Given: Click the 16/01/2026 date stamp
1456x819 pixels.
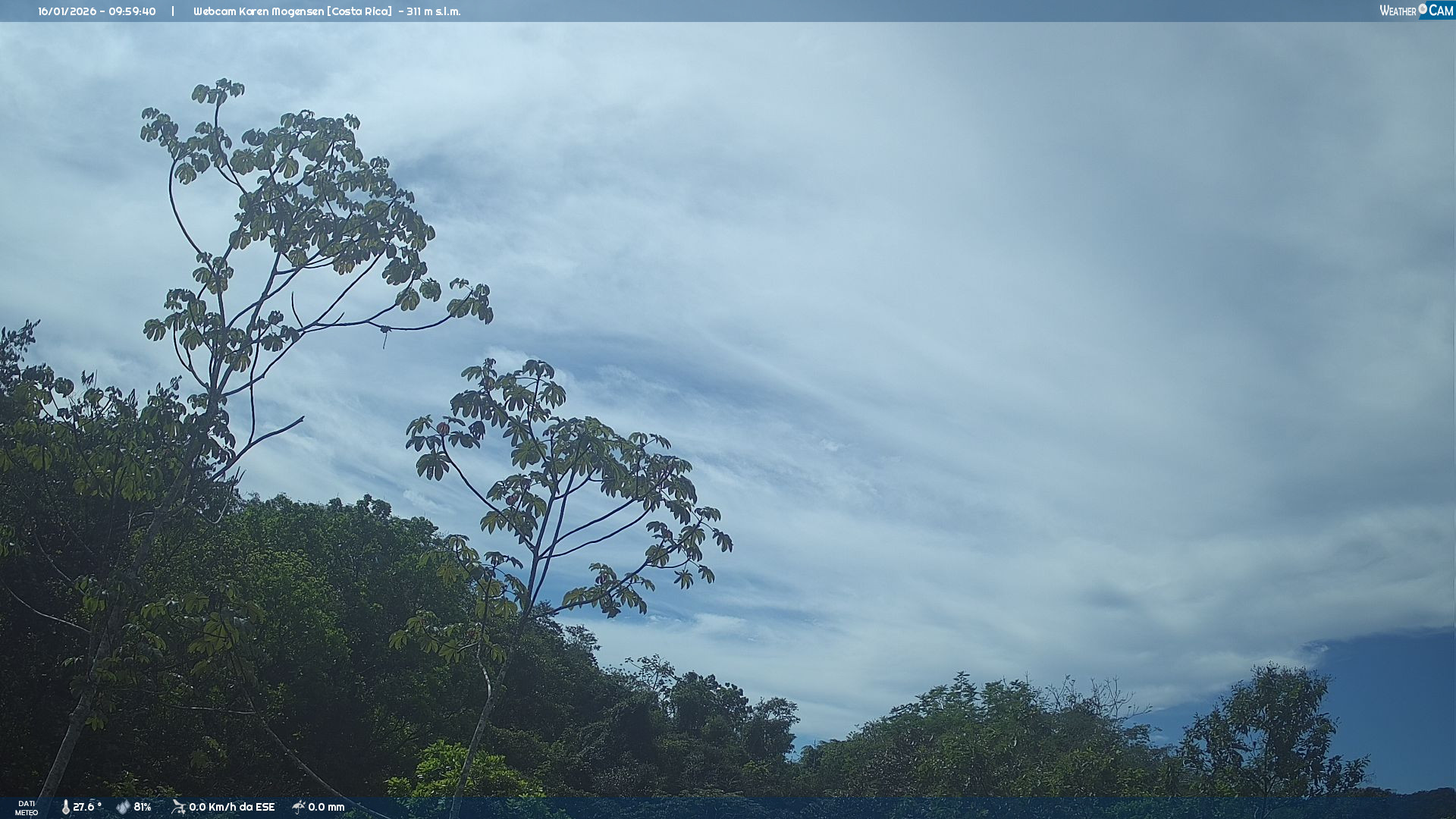Looking at the screenshot, I should point(67,11).
